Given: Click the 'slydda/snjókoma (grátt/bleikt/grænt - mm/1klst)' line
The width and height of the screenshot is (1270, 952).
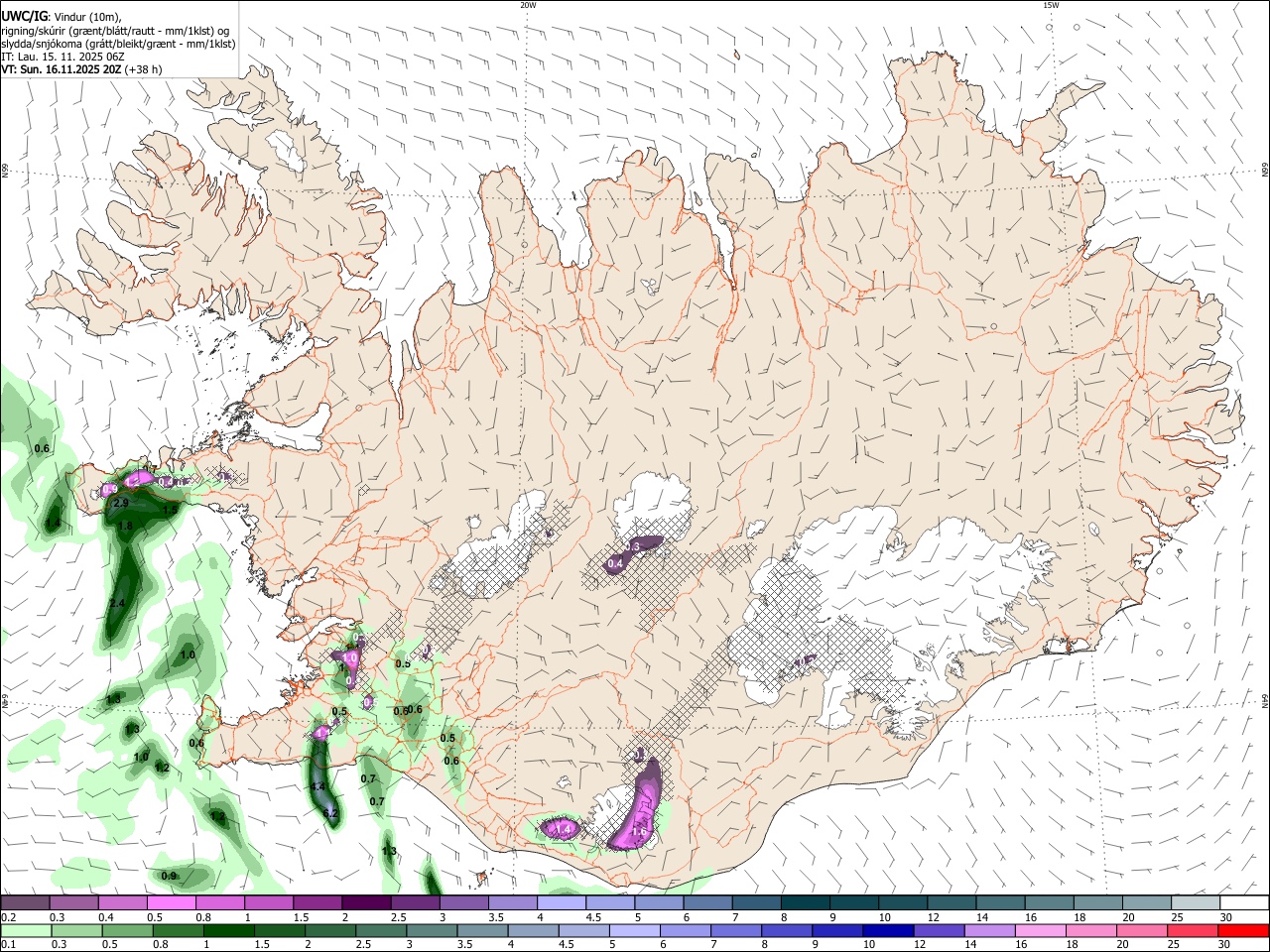Looking at the screenshot, I should pyautogui.click(x=118, y=44).
